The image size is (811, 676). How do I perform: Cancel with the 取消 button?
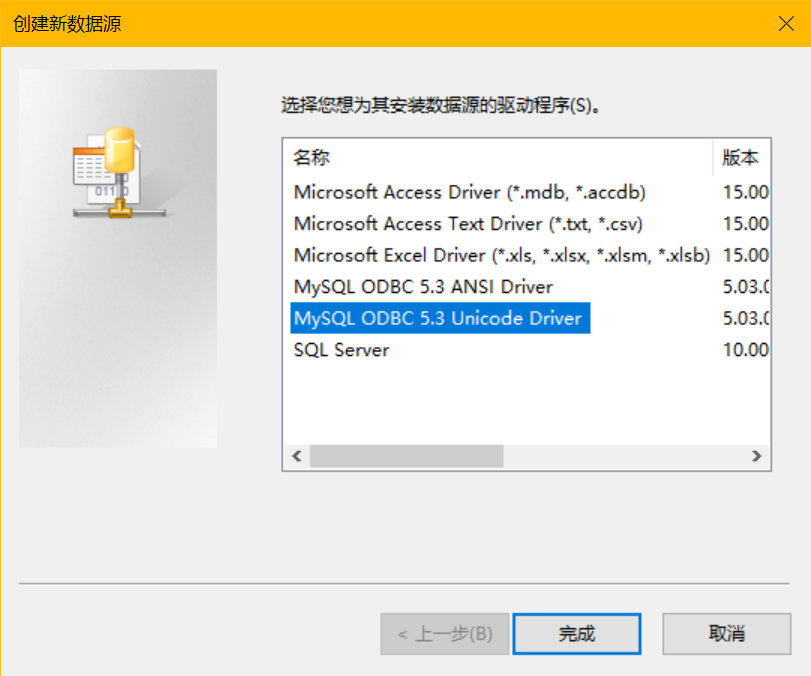(727, 633)
